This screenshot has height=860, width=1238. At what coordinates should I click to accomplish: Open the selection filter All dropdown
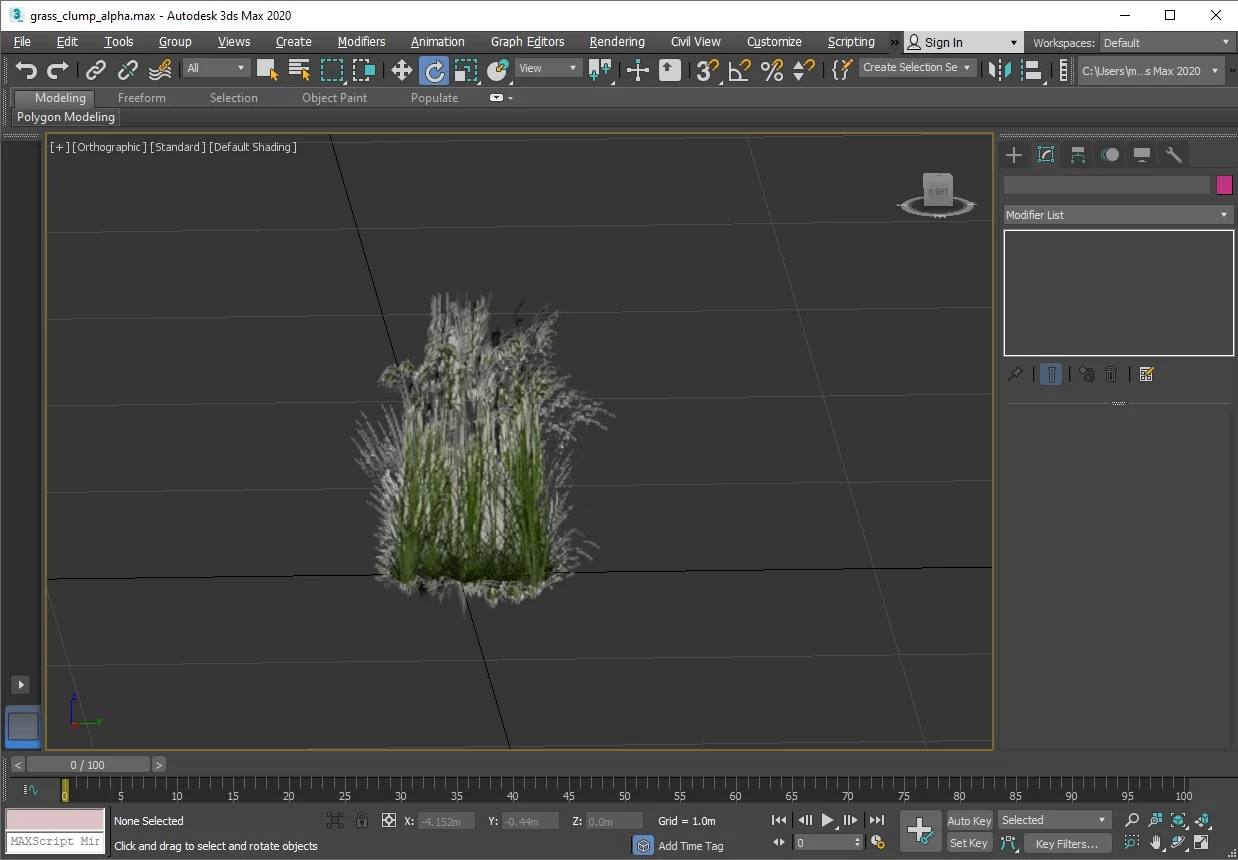[216, 68]
